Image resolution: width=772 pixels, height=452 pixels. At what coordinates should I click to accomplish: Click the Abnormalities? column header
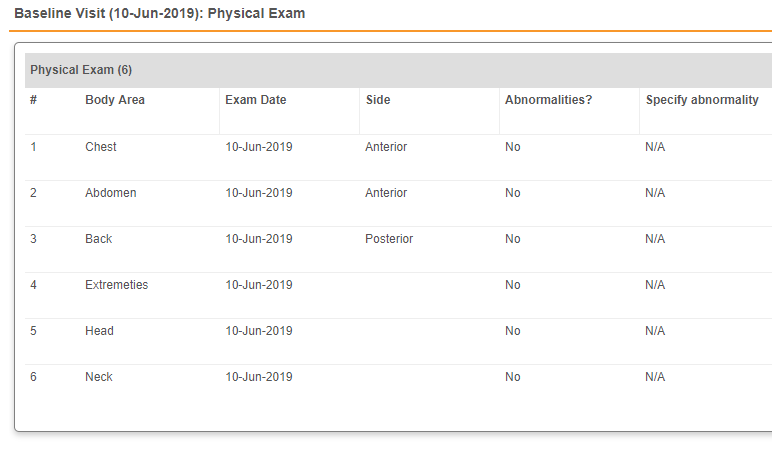[548, 100]
